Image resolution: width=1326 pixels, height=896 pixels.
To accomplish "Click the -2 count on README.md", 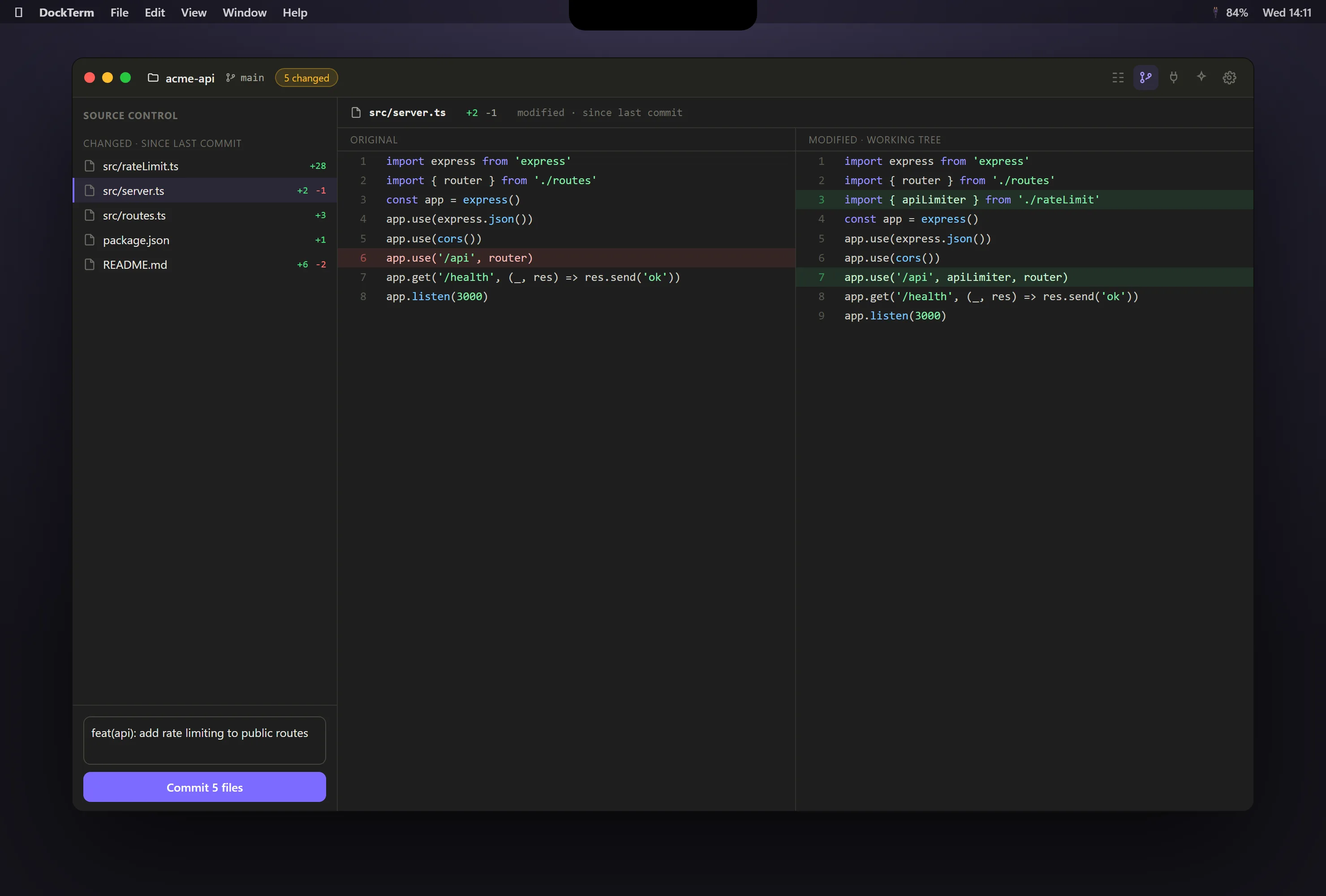I will click(321, 264).
